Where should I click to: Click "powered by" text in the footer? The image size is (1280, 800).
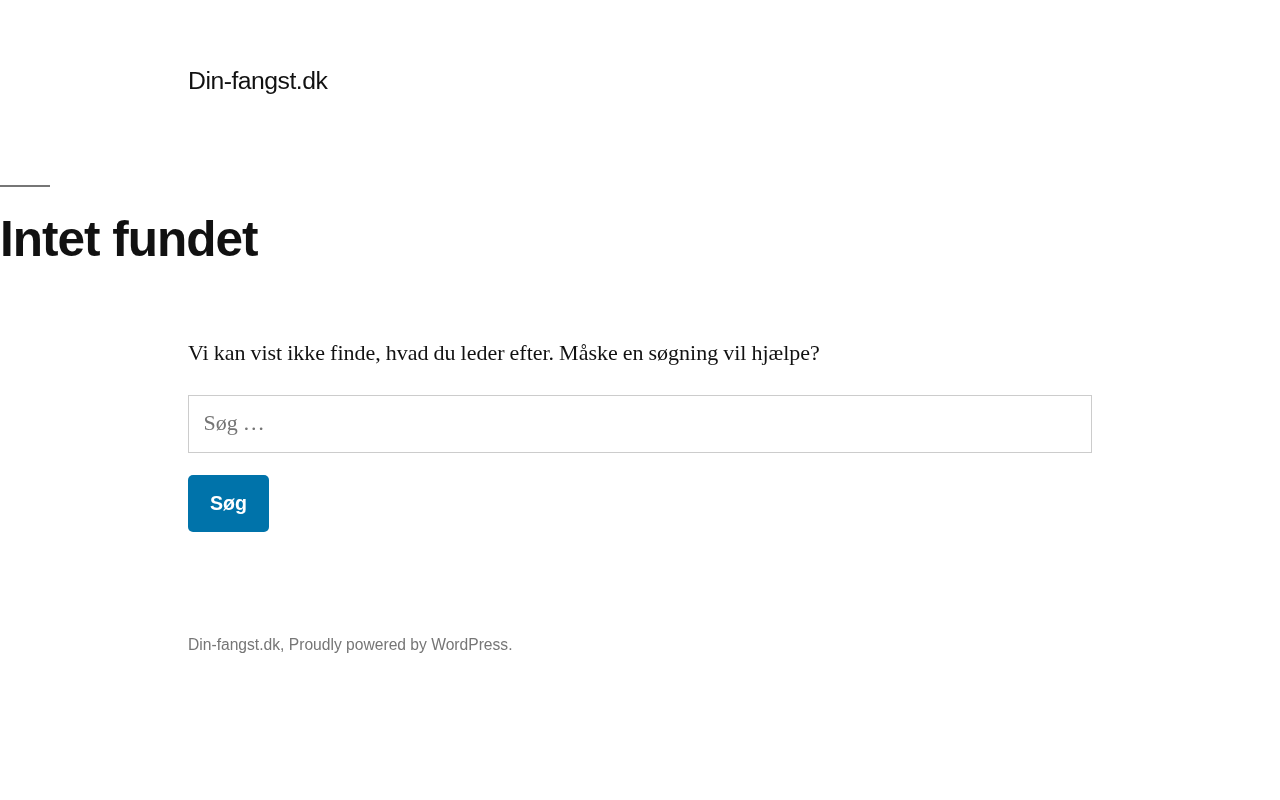[387, 645]
